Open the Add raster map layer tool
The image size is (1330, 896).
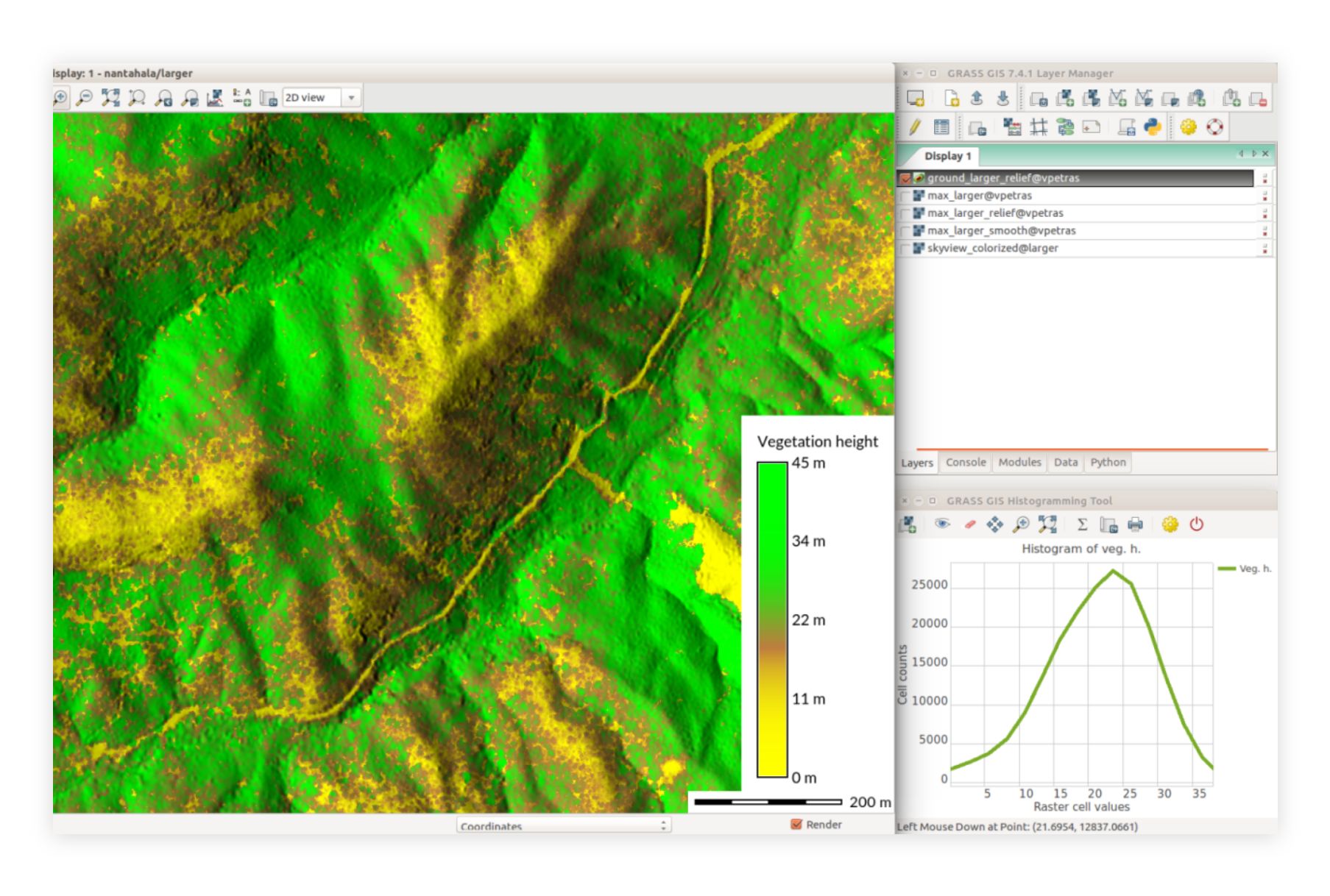point(1064,100)
